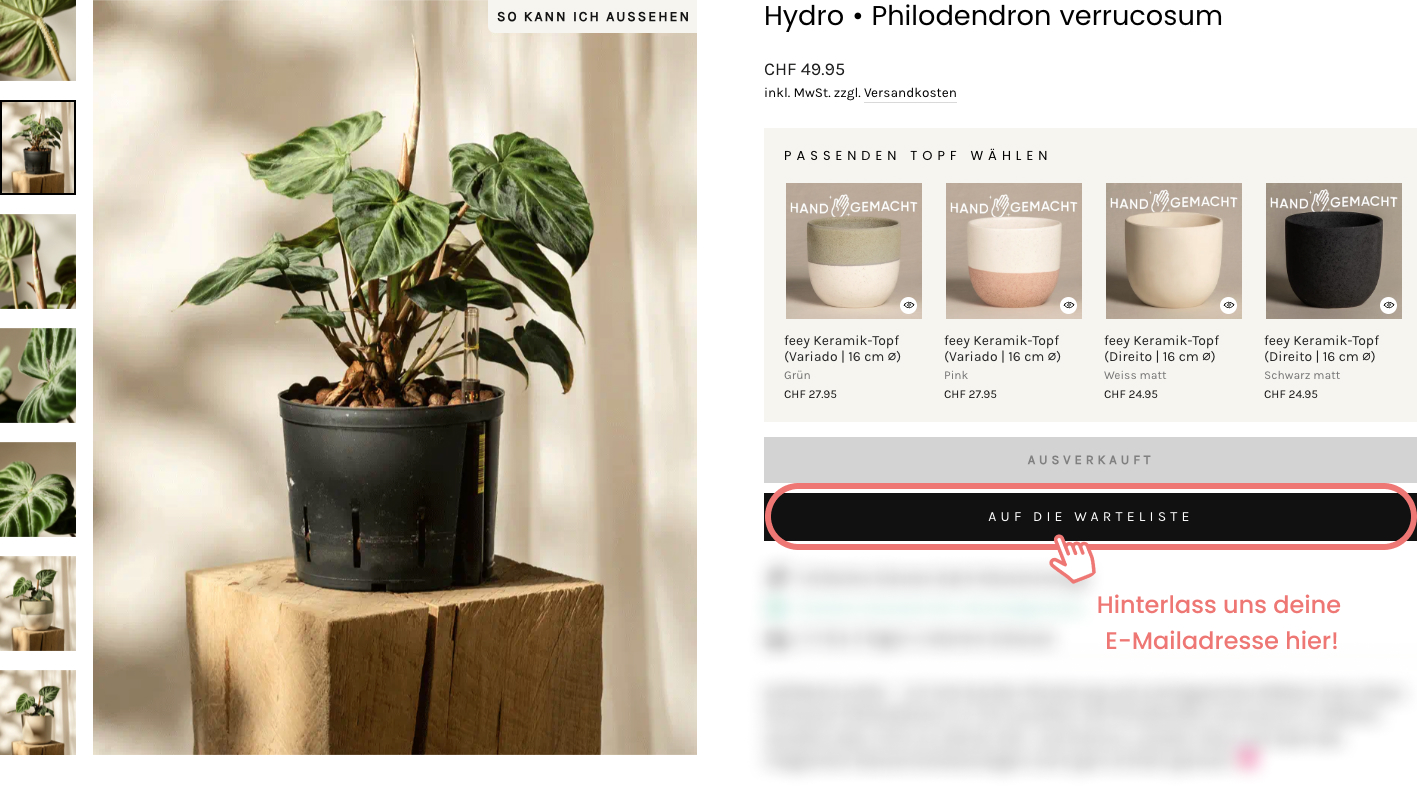1417x797 pixels.
Task: Select highlighted thumbnail of plant in black pot
Action: [38, 147]
